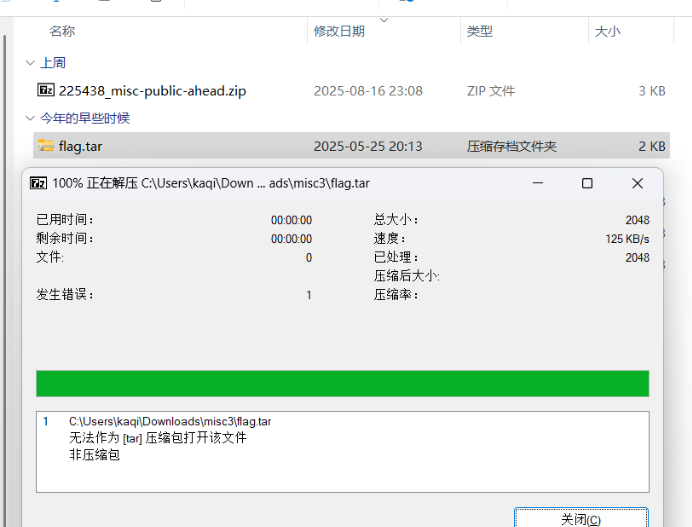Select the flag.tar file name

[x=80, y=146]
